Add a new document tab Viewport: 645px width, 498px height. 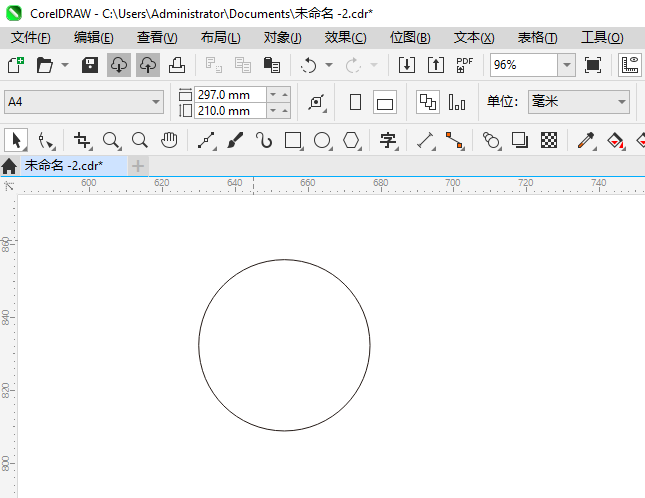point(138,166)
